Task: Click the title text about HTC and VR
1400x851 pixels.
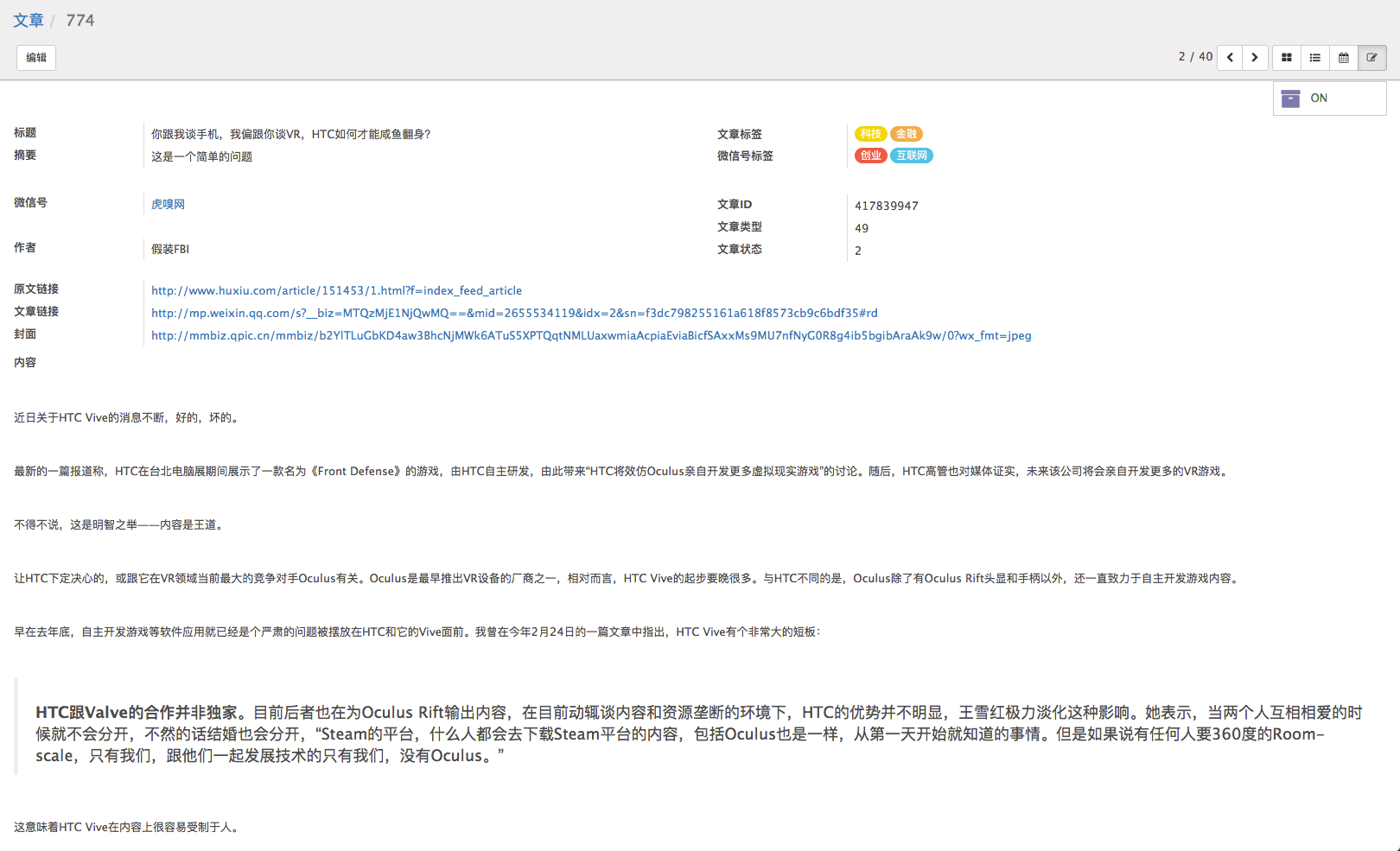Action: [x=290, y=134]
